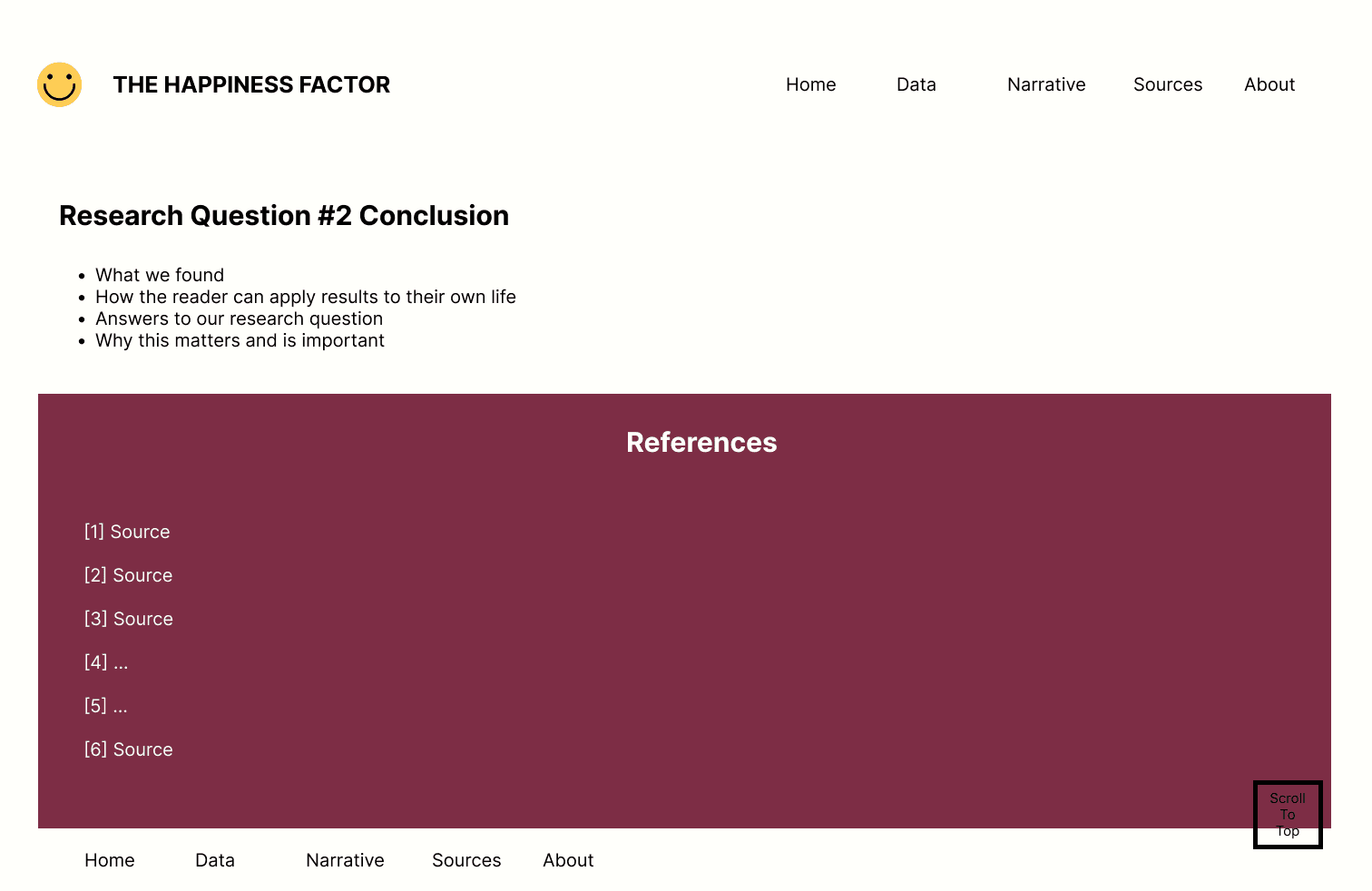Click the yellow smiley face logo
Viewport: 1372px width, 891px height.
click(x=60, y=84)
